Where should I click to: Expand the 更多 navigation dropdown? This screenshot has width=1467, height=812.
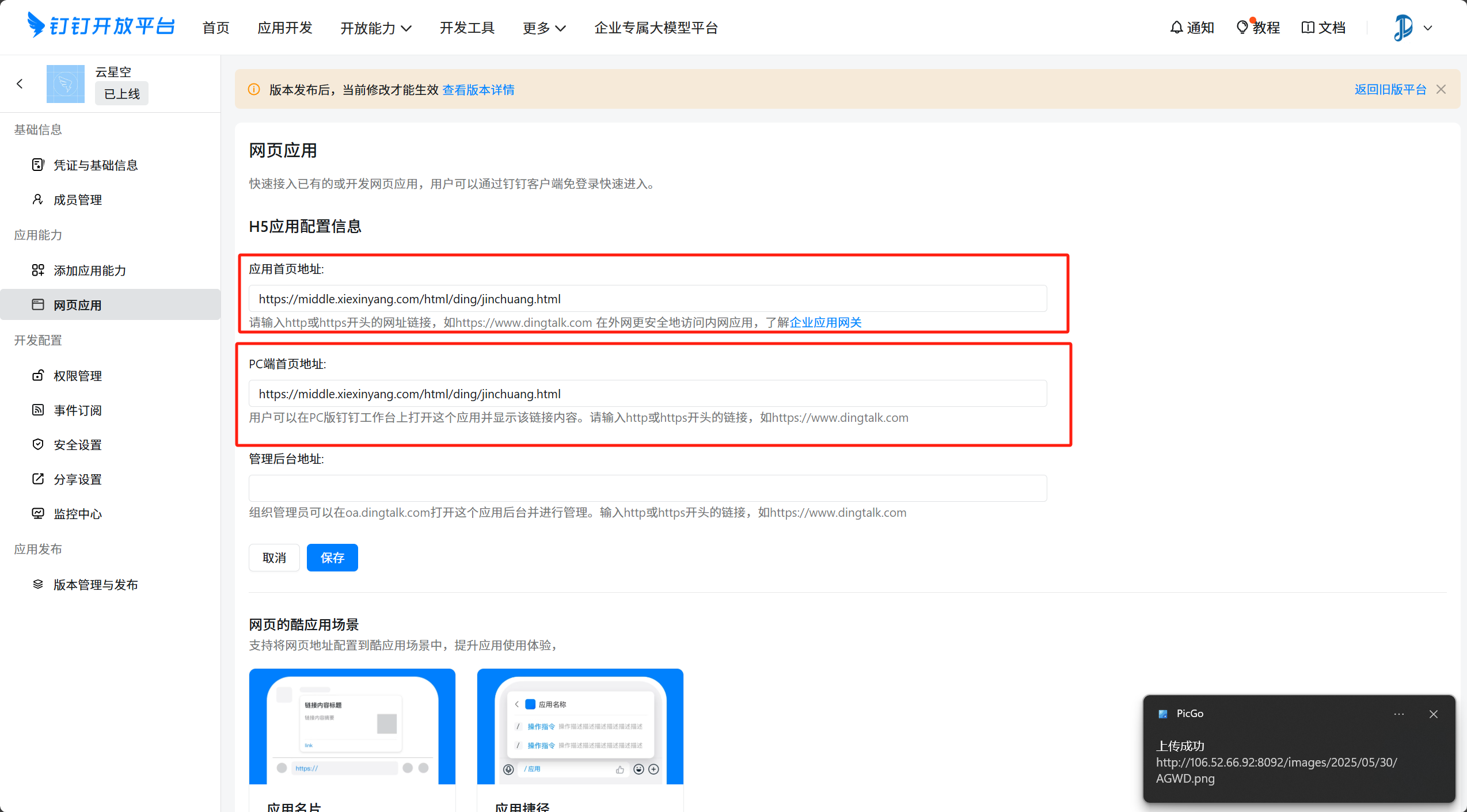544,28
